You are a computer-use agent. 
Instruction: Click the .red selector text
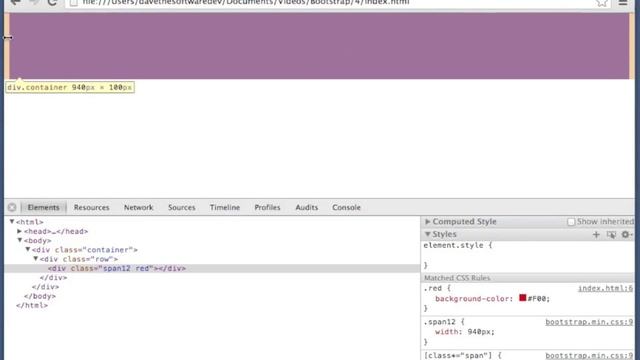click(432, 288)
